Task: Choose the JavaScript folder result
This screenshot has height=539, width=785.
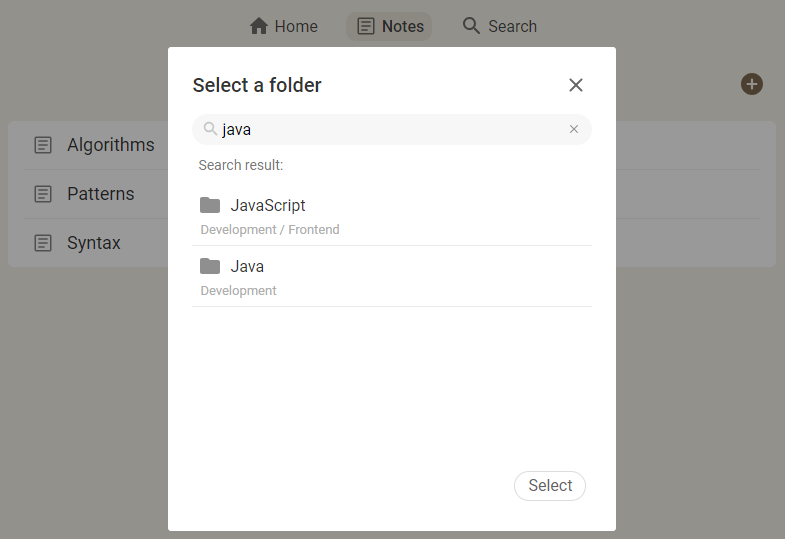Action: pos(392,216)
